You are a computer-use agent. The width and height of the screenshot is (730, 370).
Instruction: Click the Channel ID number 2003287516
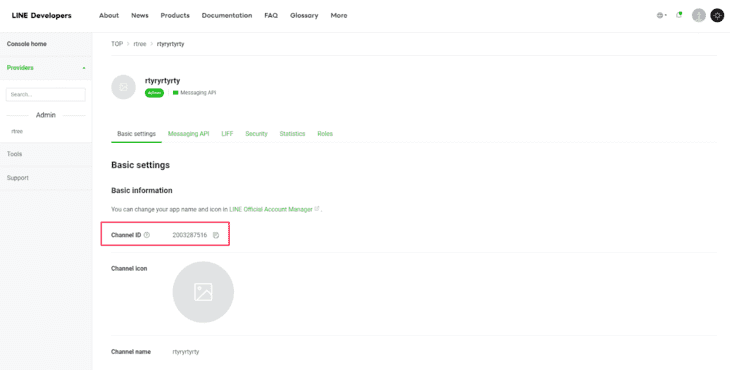point(190,235)
